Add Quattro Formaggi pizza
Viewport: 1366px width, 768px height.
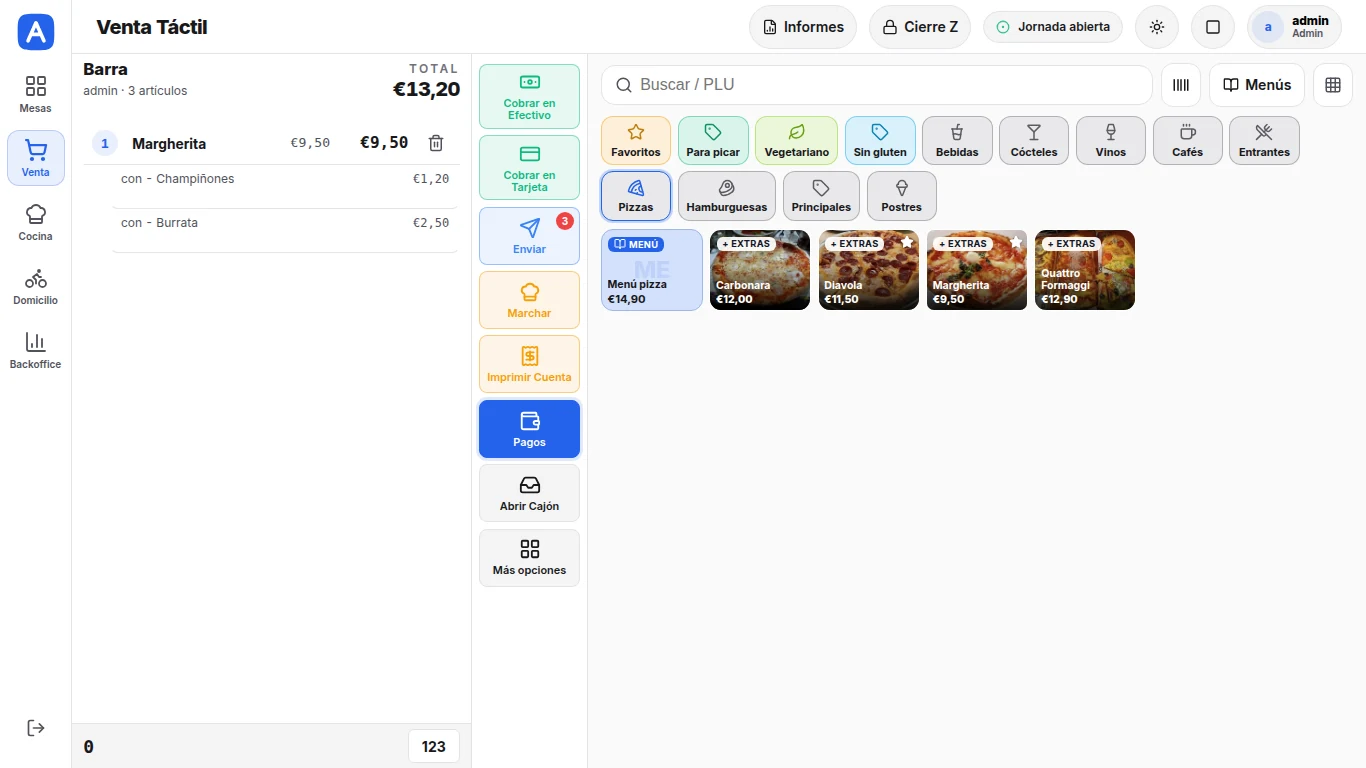coord(1085,270)
